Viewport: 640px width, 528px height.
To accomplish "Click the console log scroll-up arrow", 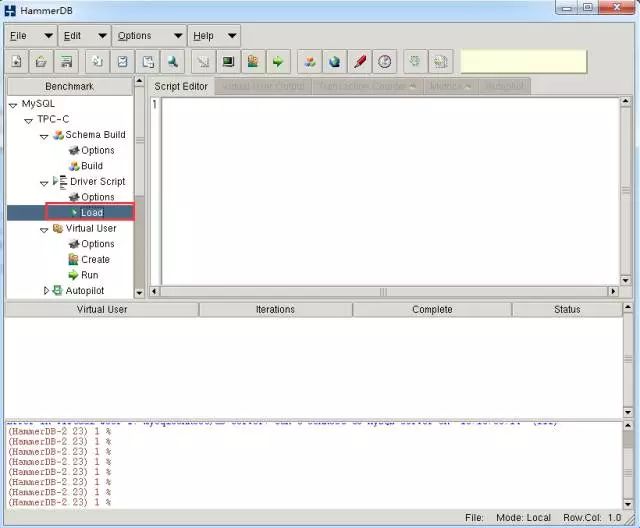I will click(x=628, y=426).
